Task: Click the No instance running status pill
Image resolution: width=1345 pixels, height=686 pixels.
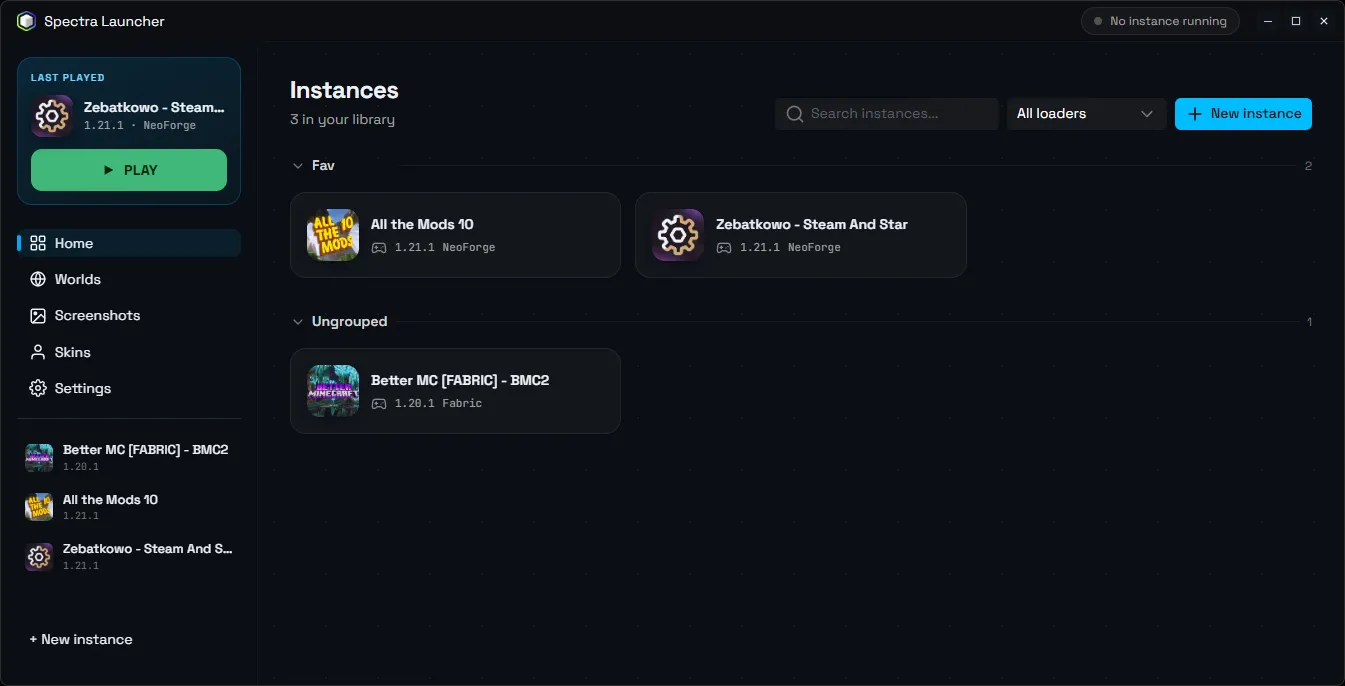Action: tap(1160, 21)
